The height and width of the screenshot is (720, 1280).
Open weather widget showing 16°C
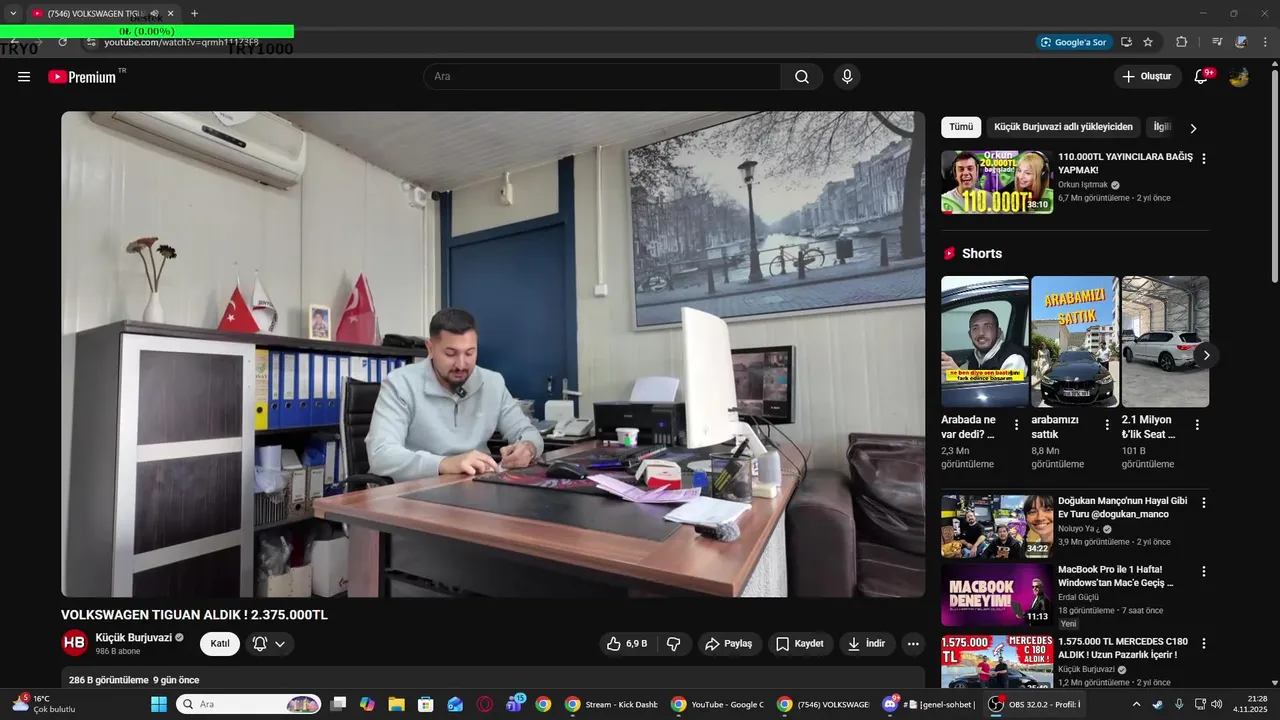[x=45, y=704]
